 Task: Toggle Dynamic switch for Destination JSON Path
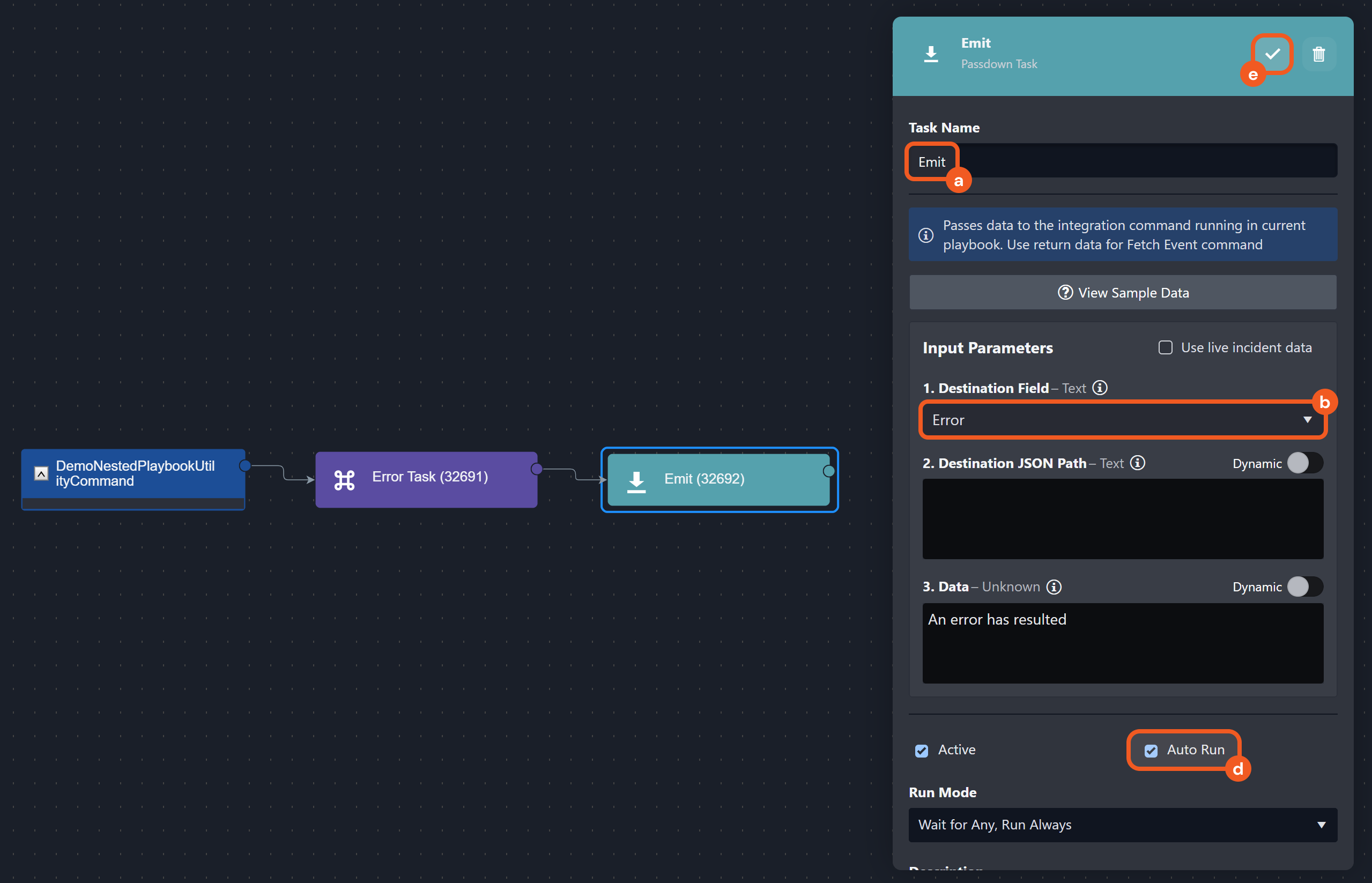[x=1304, y=463]
